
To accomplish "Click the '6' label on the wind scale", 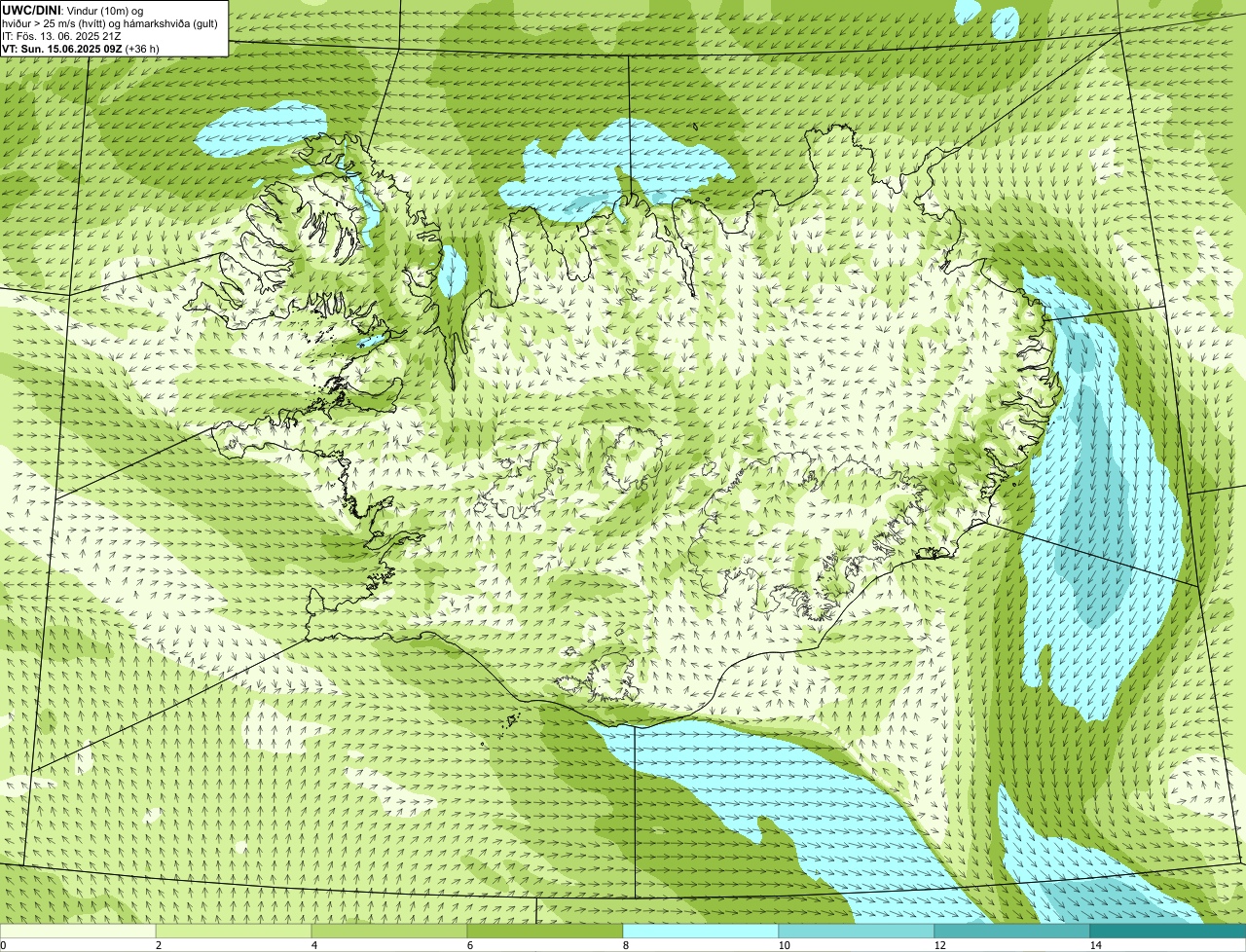I will click(469, 945).
